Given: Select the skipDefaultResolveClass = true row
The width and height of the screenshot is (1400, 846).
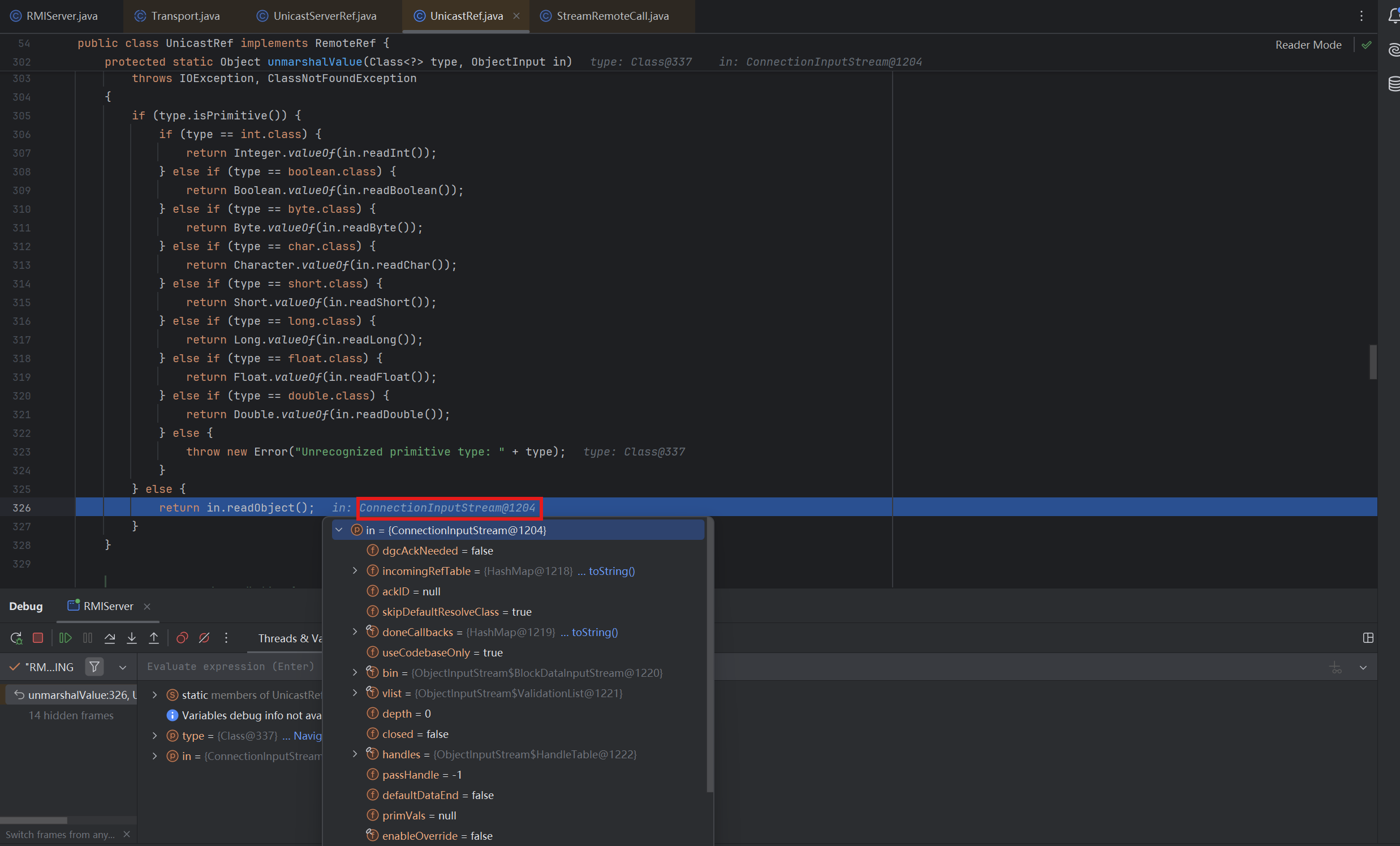Looking at the screenshot, I should 518,612.
